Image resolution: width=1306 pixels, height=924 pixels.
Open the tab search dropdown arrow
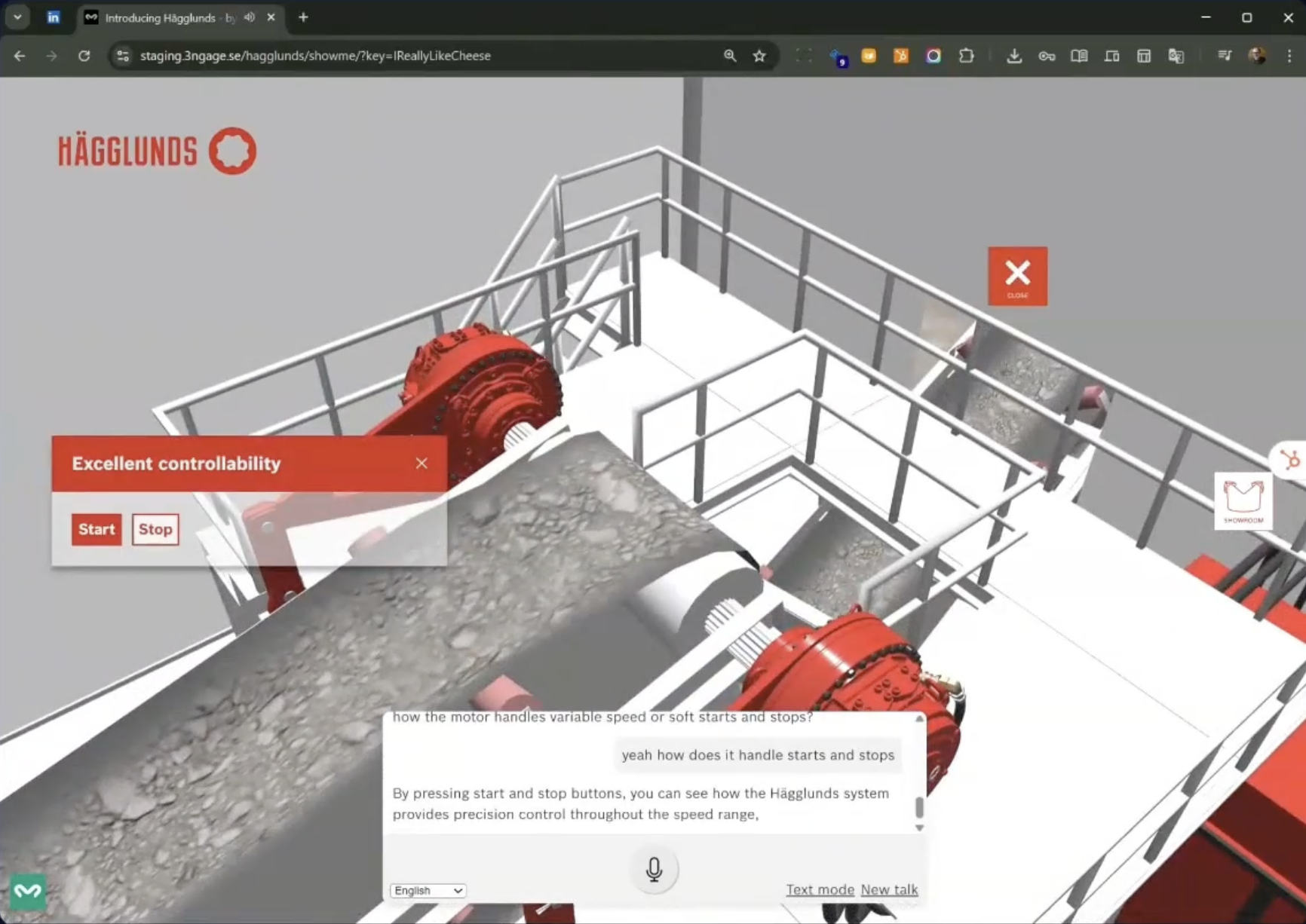(x=17, y=17)
